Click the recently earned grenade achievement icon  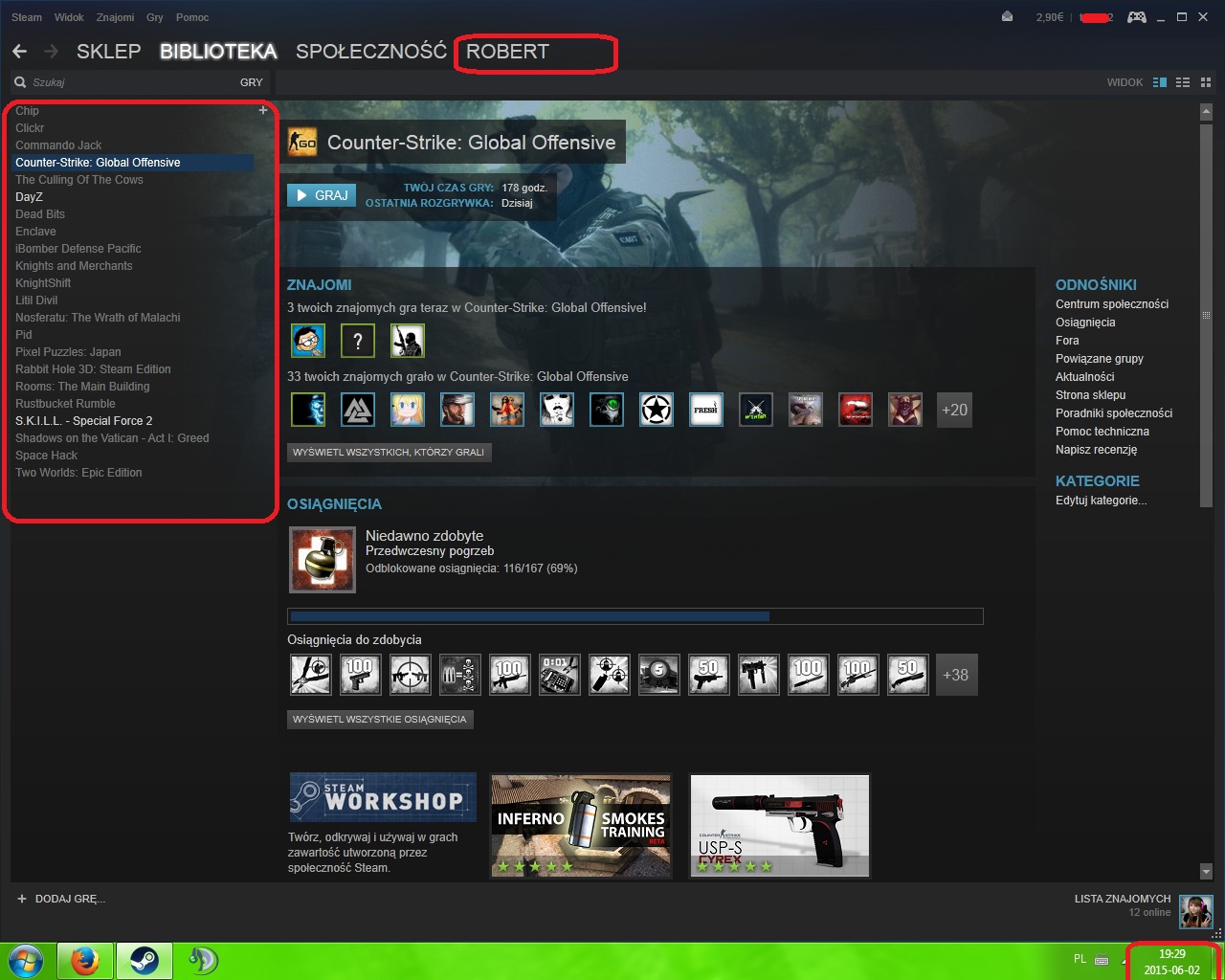323,559
